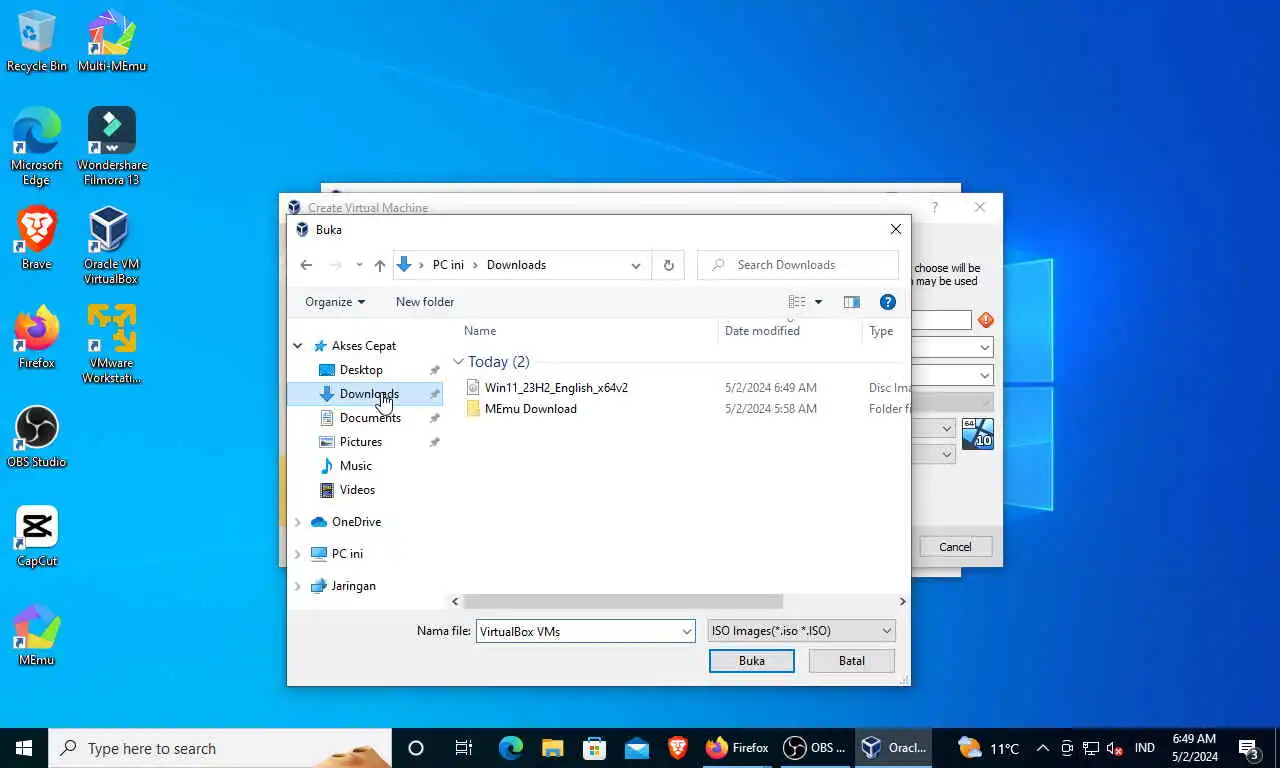The image size is (1280, 768).
Task: Open Task View on taskbar
Action: click(463, 748)
